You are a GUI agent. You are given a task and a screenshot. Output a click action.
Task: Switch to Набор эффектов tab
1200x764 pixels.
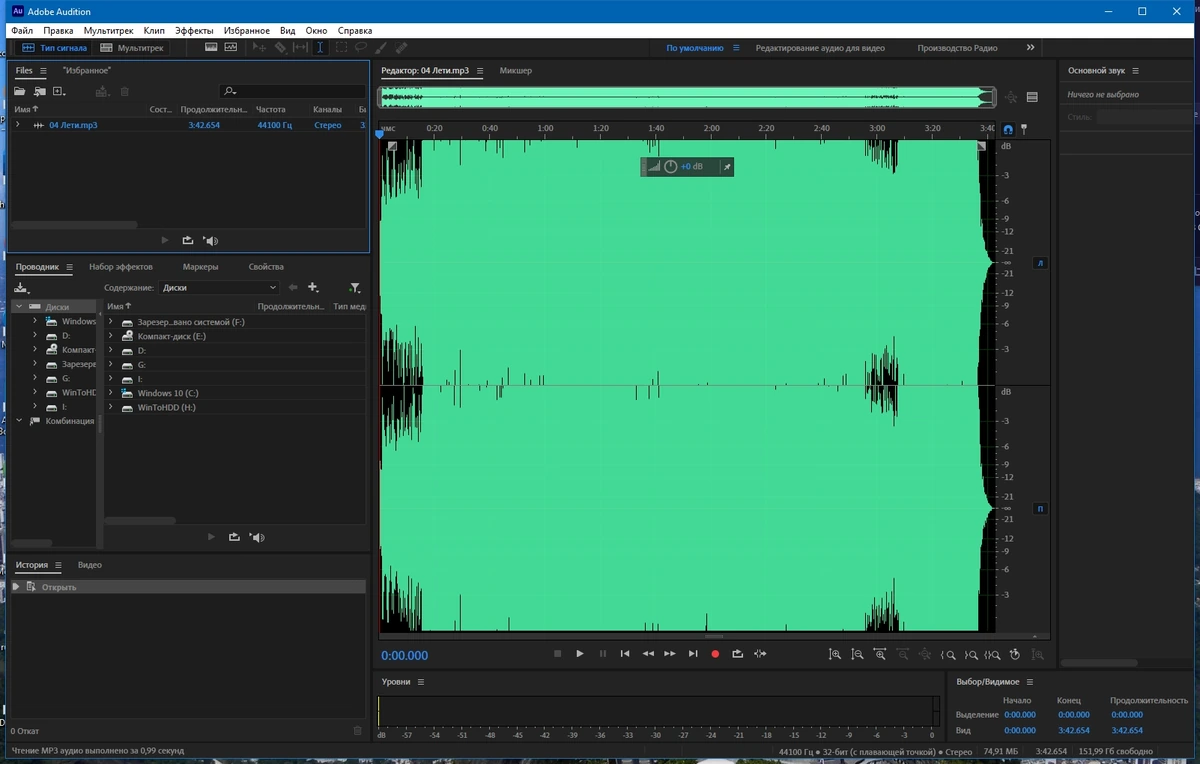point(121,267)
